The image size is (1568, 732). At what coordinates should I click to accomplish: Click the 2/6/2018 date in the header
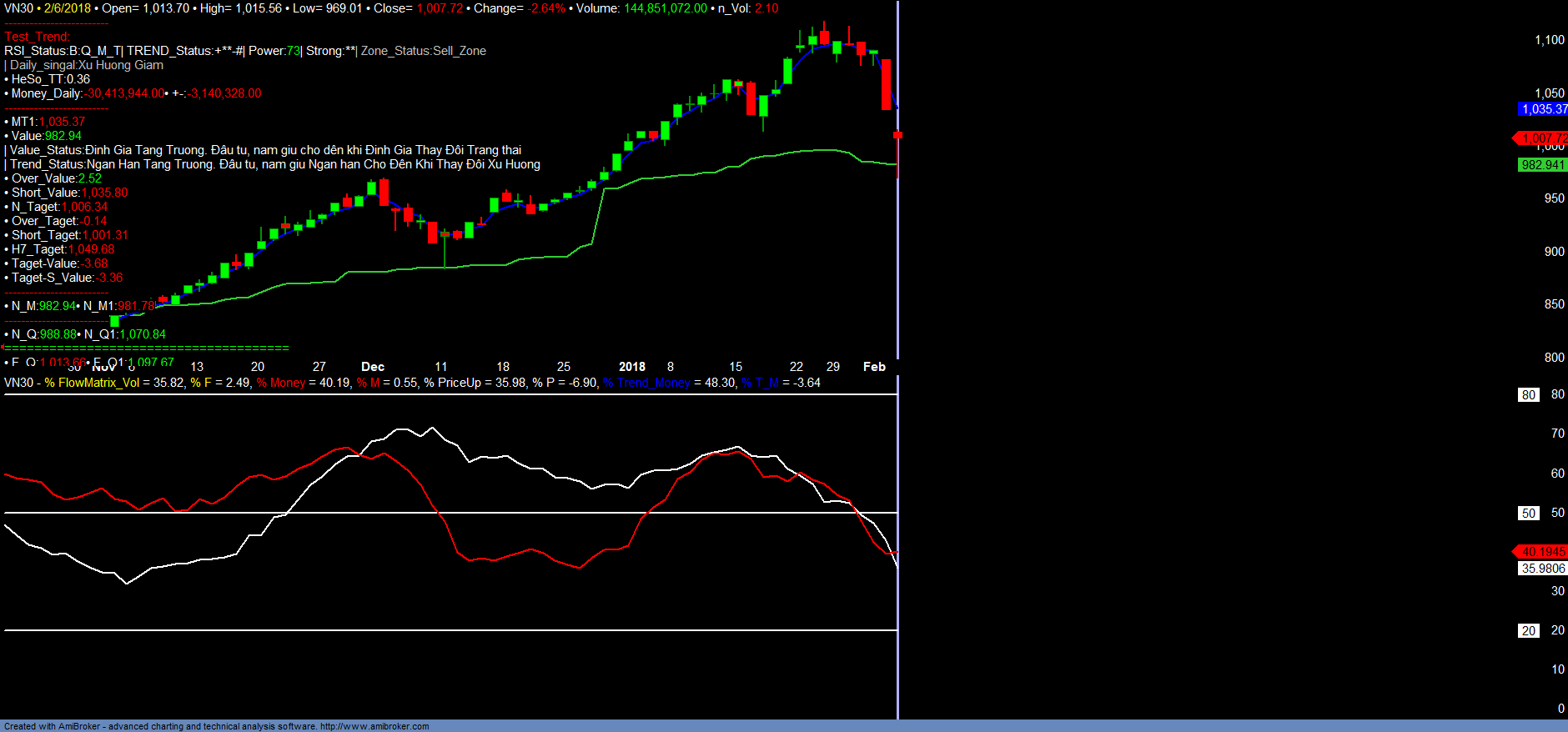[68, 8]
